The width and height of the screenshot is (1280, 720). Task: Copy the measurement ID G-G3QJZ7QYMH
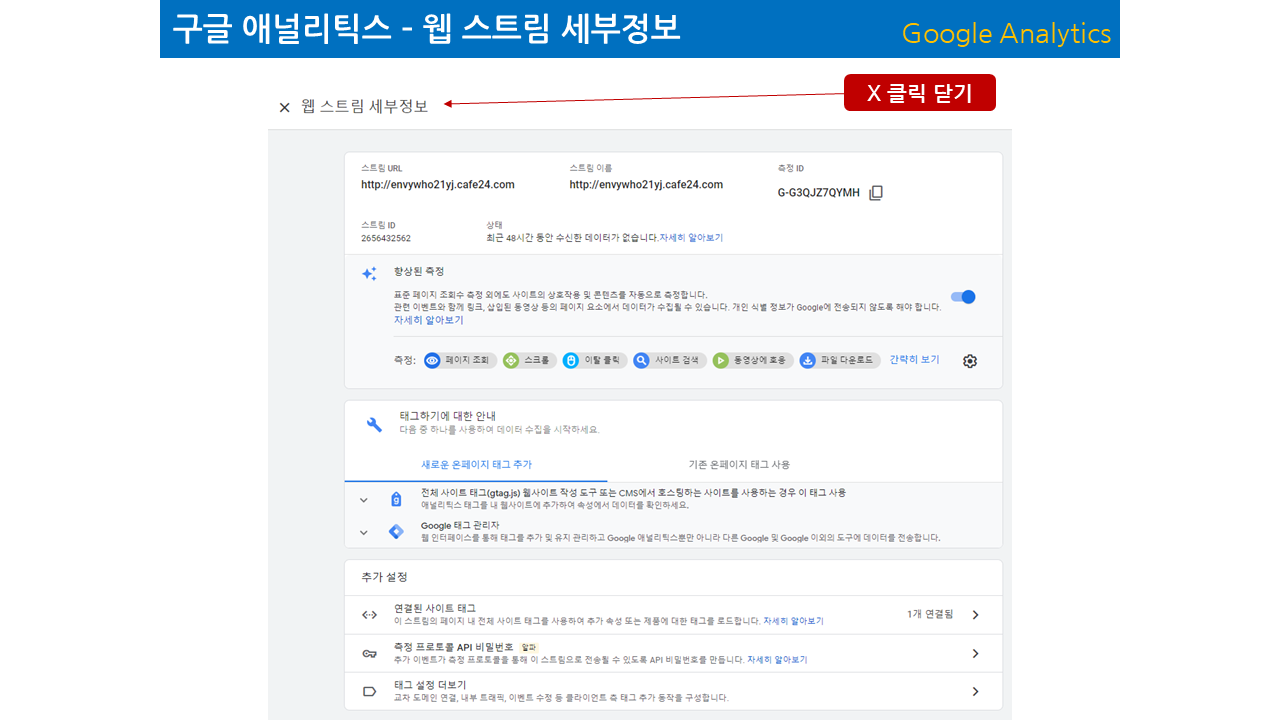(876, 193)
